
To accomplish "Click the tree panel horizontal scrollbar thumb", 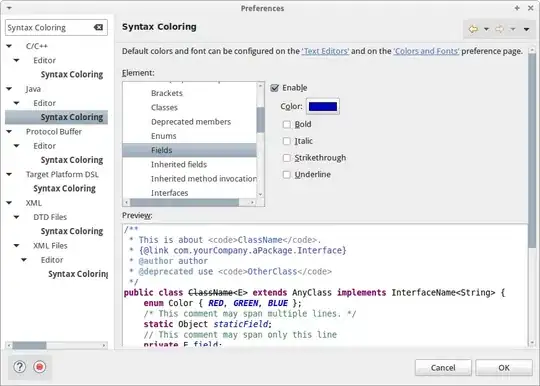I will click(x=29, y=345).
